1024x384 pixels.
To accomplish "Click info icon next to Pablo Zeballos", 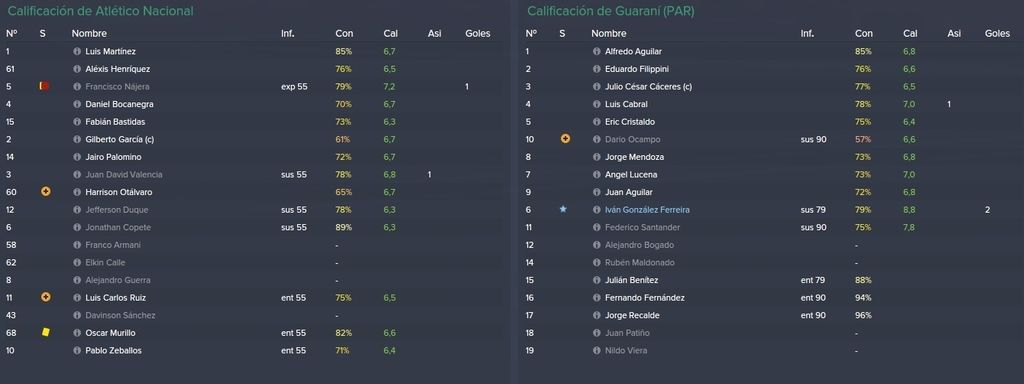I will 76,351.
